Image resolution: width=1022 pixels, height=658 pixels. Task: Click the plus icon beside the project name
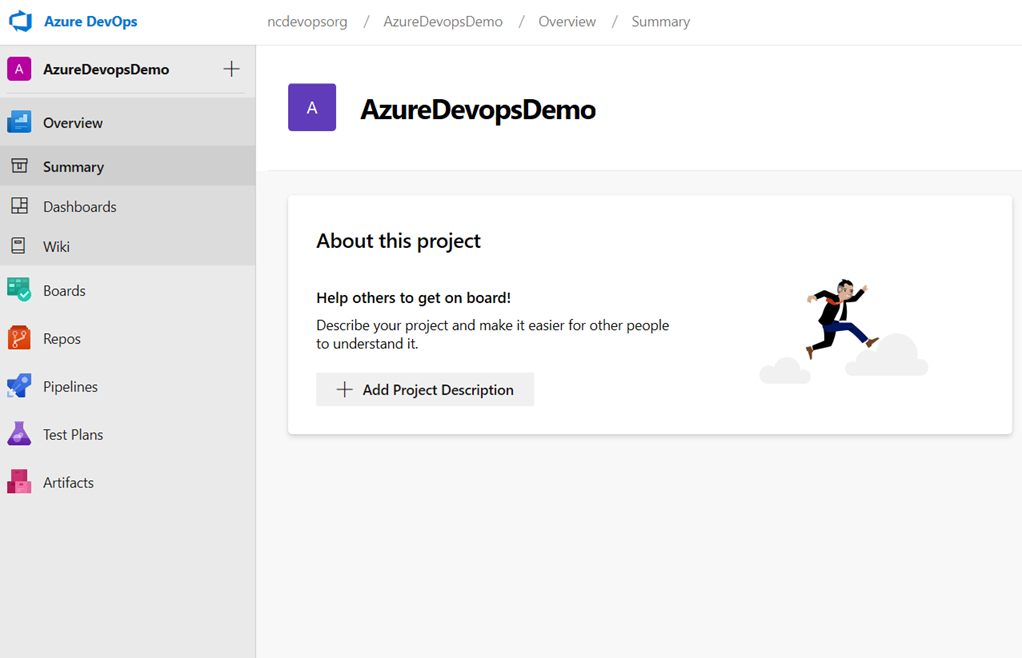coord(231,69)
